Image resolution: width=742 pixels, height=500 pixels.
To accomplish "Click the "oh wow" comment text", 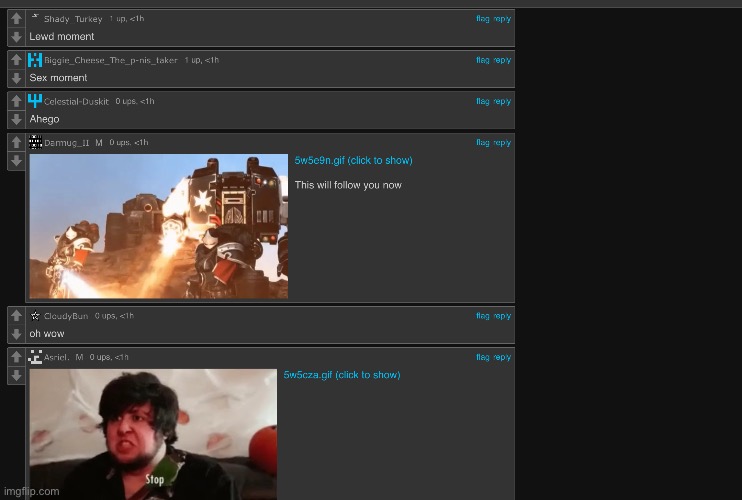I will (x=47, y=334).
